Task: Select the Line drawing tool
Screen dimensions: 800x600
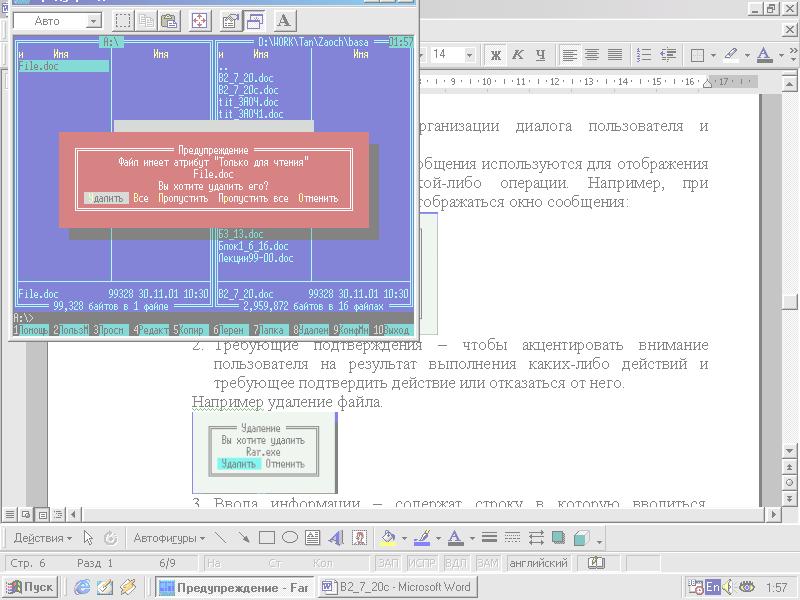Action: (x=220, y=537)
